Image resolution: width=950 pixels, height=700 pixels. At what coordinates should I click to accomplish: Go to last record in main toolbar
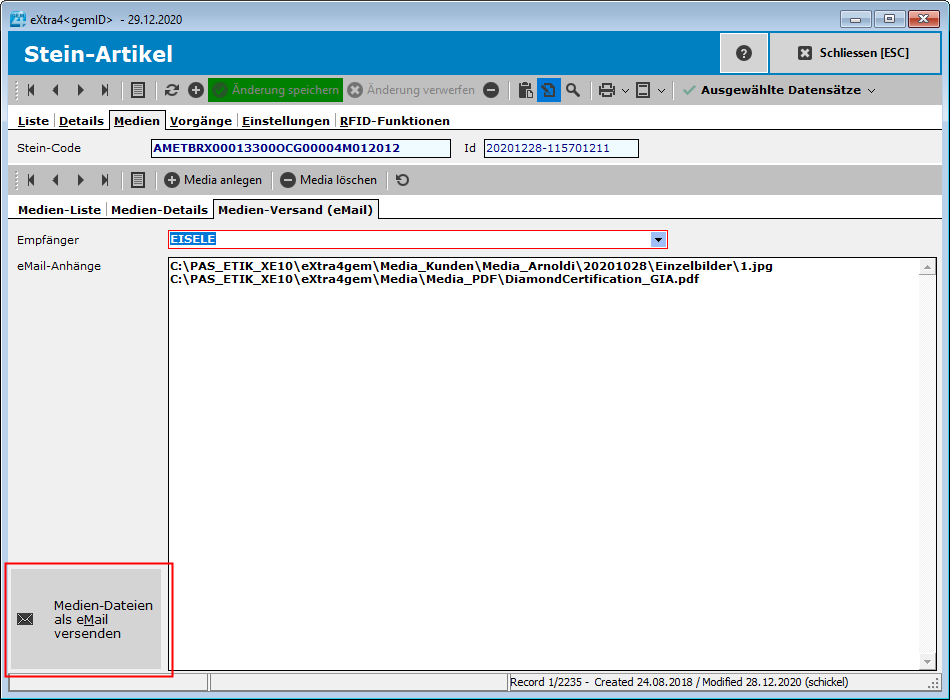(105, 90)
